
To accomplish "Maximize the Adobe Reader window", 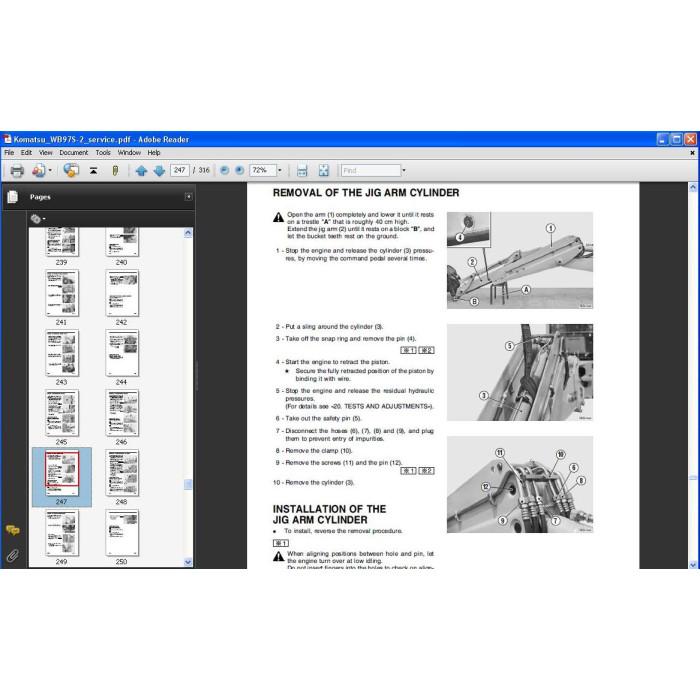I will 676,139.
